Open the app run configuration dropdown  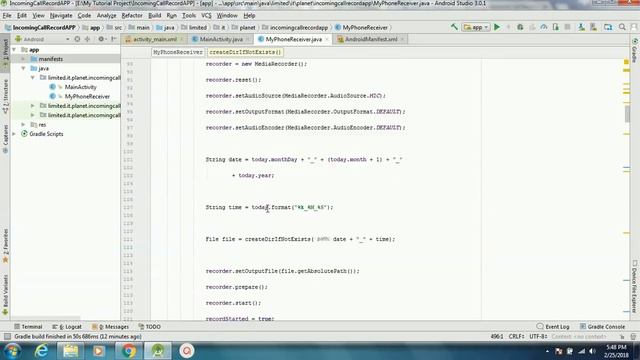point(476,27)
